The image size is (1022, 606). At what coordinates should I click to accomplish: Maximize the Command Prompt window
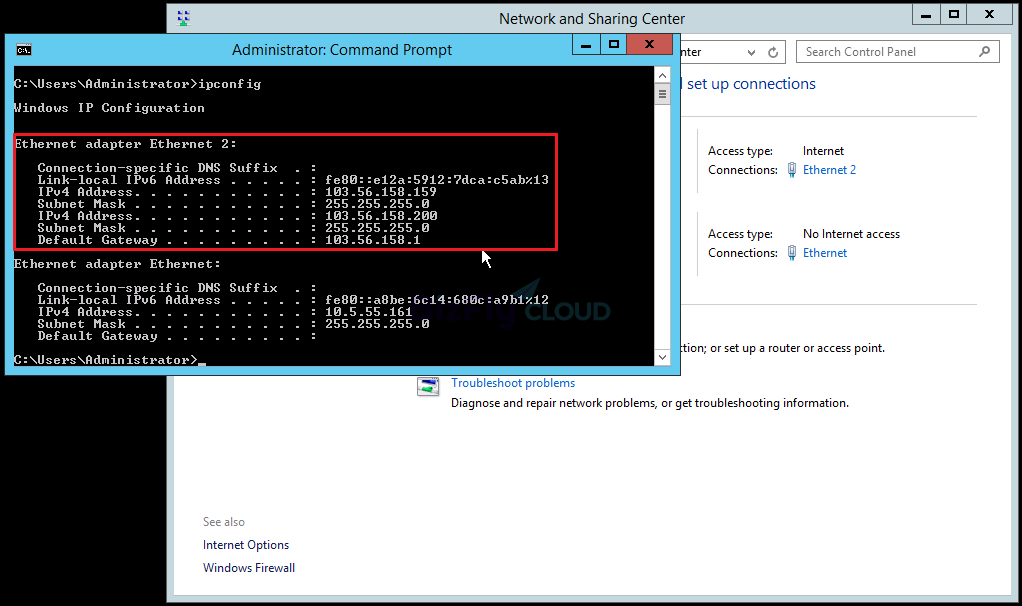pyautogui.click(x=613, y=44)
